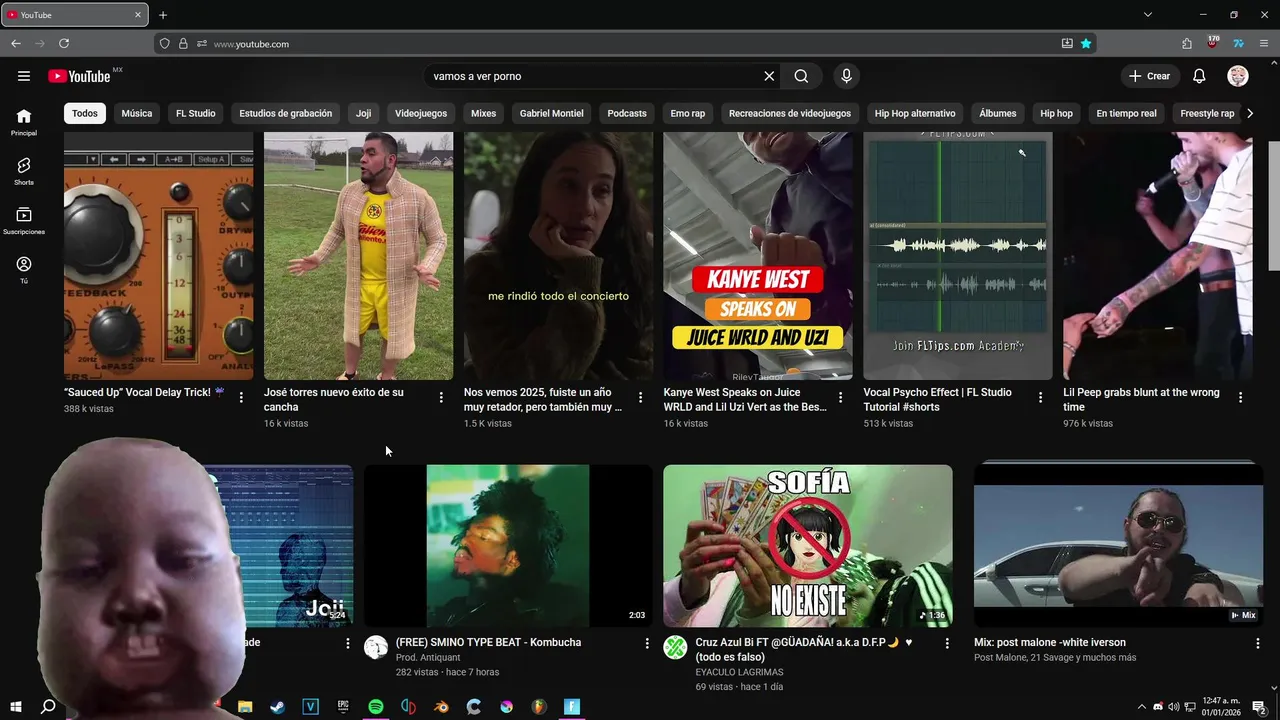Select the Música filter chip

pos(137,114)
